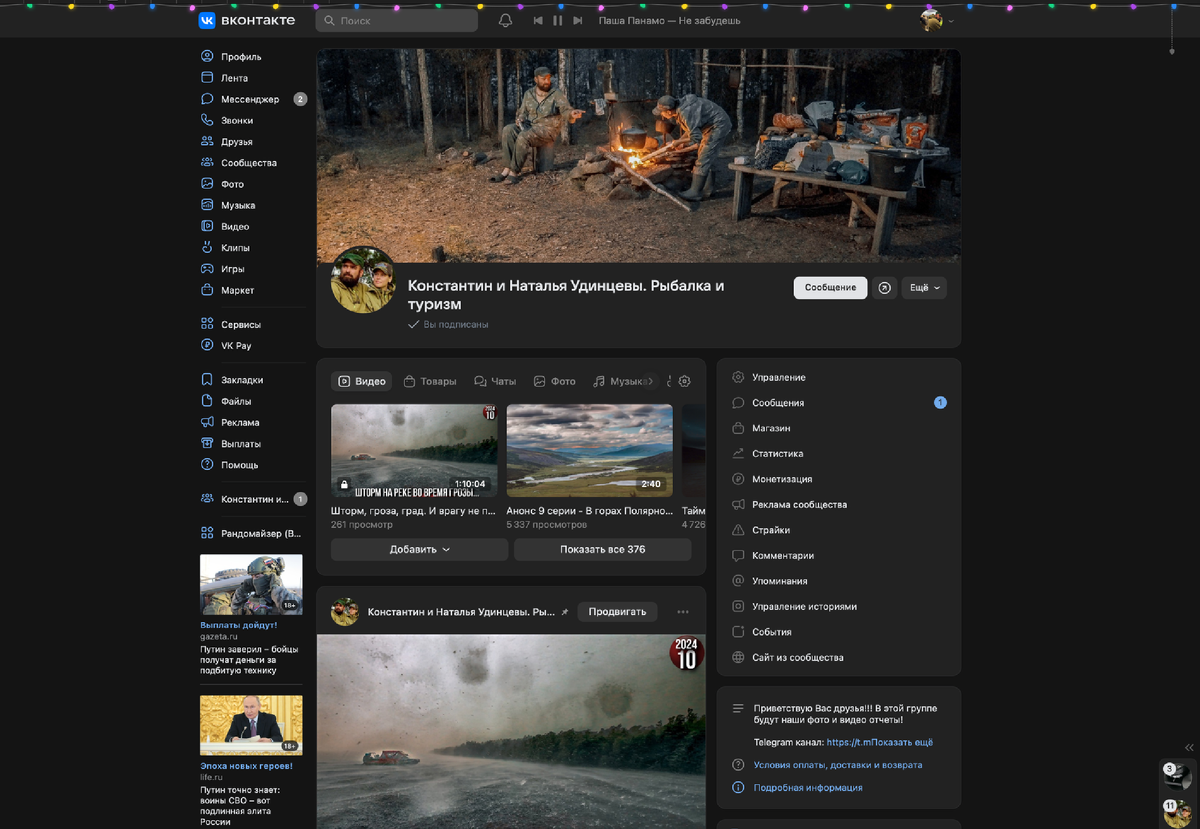The height and width of the screenshot is (829, 1200).
Task: Open Константин и... community shortcut
Action: [x=253, y=499]
